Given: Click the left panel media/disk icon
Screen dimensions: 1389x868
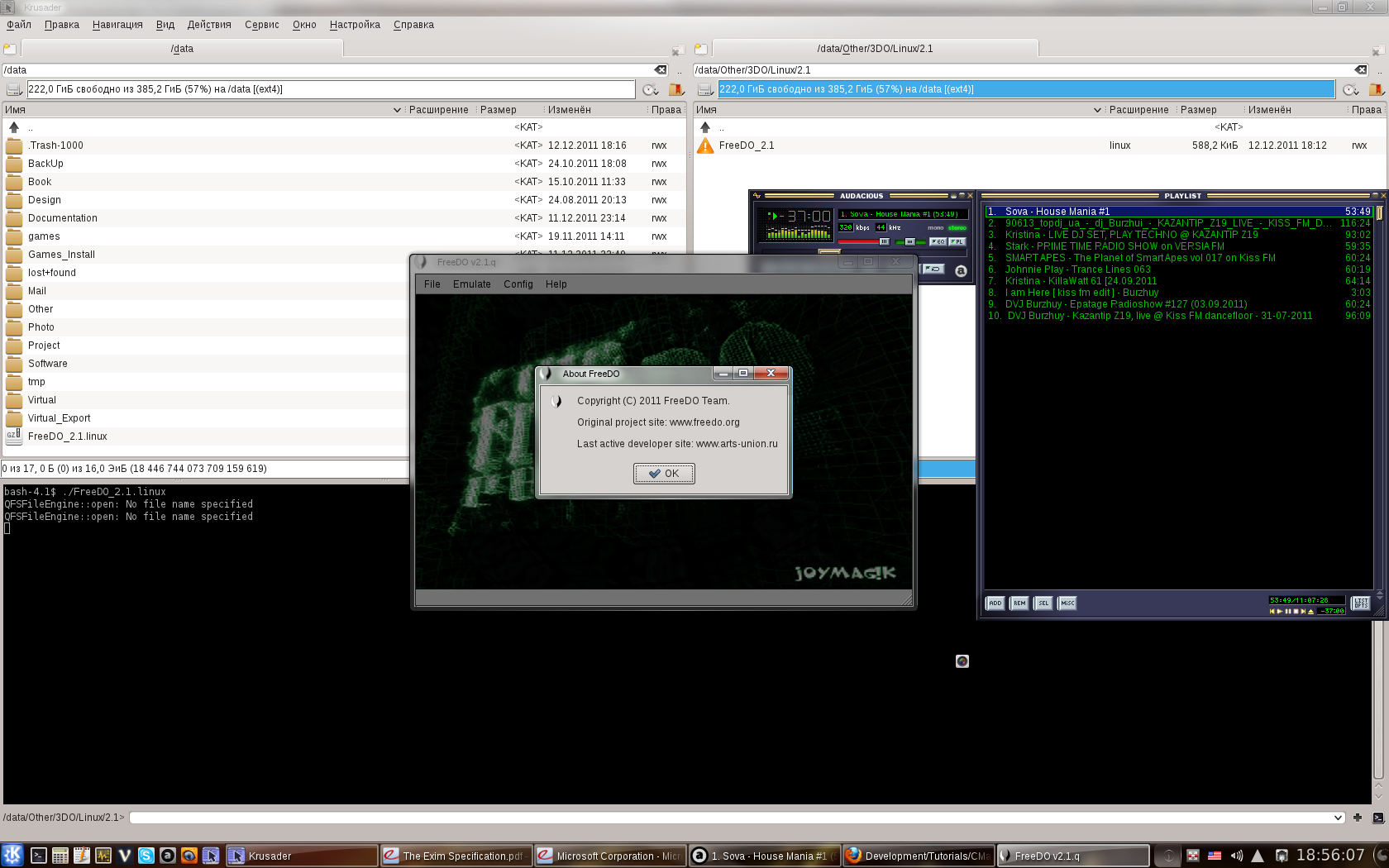Looking at the screenshot, I should [x=14, y=89].
